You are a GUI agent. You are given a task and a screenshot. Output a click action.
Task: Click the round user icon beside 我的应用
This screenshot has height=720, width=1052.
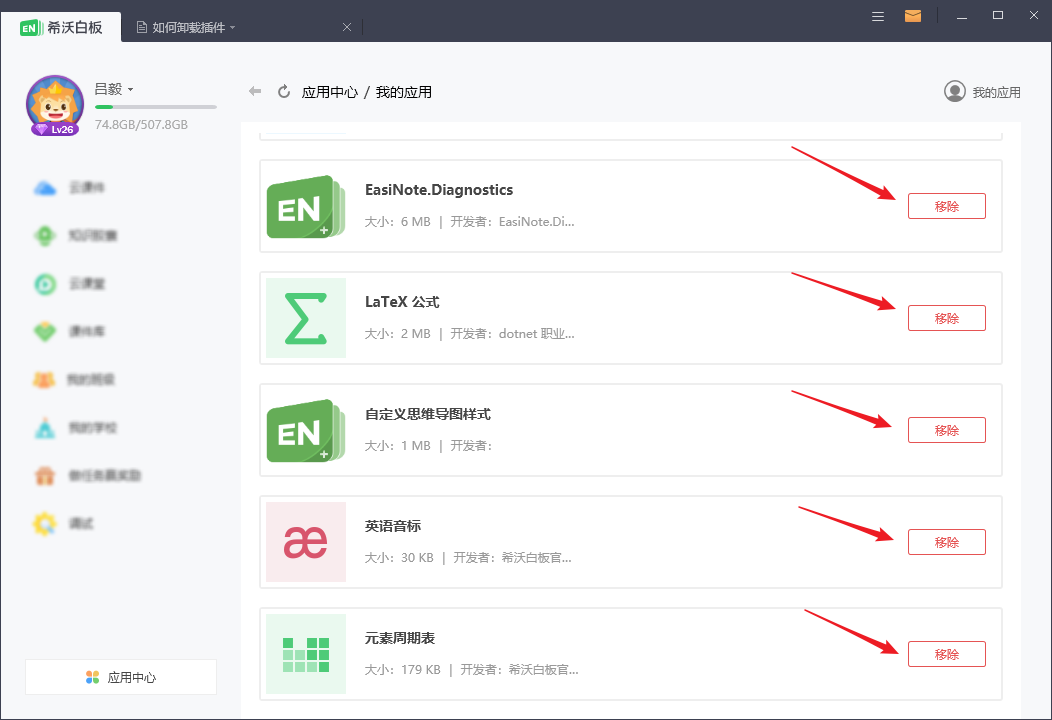955,91
